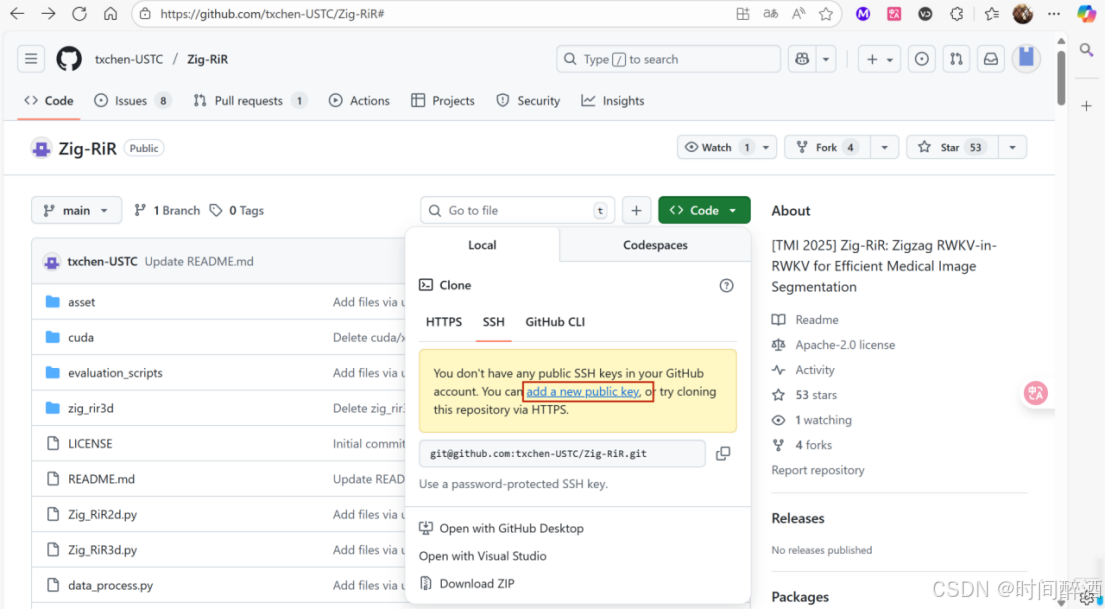The height and width of the screenshot is (609, 1106).
Task: Select the Local tab in Code panel
Action: click(x=482, y=245)
